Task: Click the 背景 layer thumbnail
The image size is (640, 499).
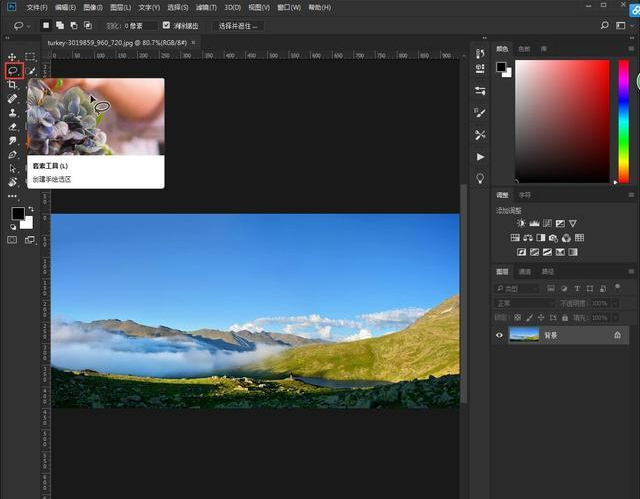Action: click(524, 336)
